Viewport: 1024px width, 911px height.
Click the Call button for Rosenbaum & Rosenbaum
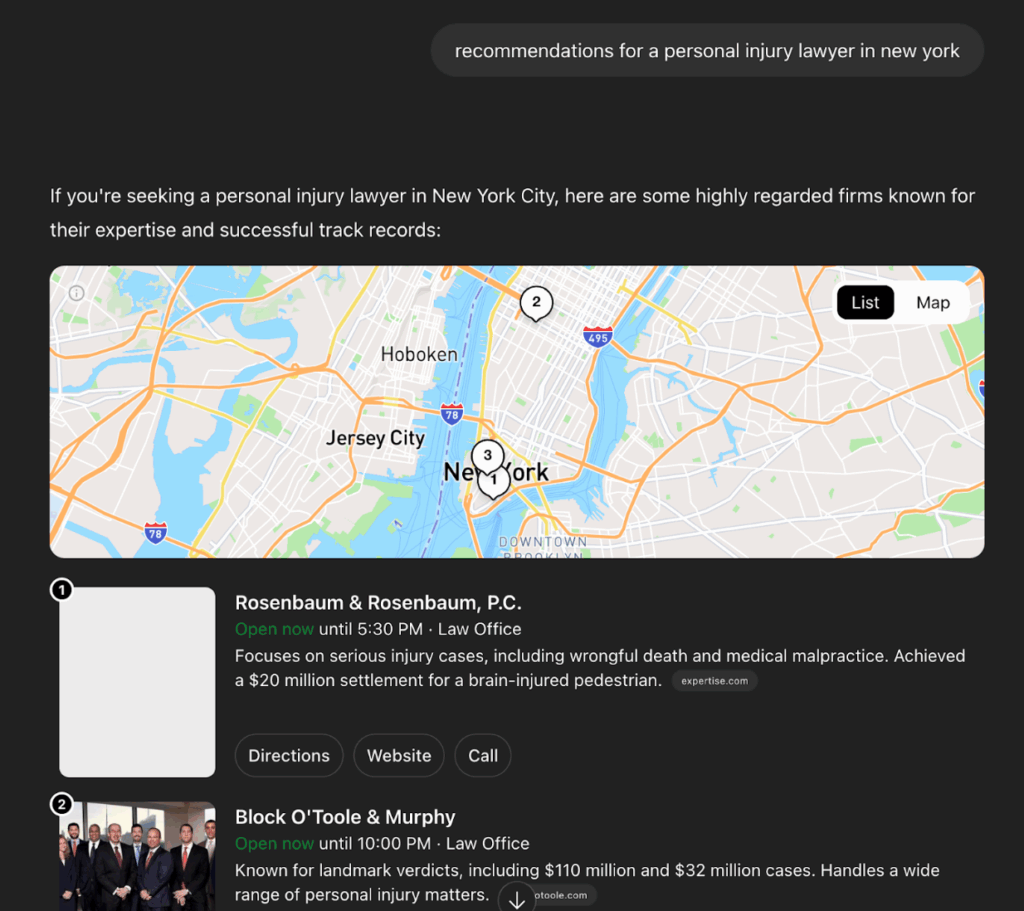pos(482,755)
